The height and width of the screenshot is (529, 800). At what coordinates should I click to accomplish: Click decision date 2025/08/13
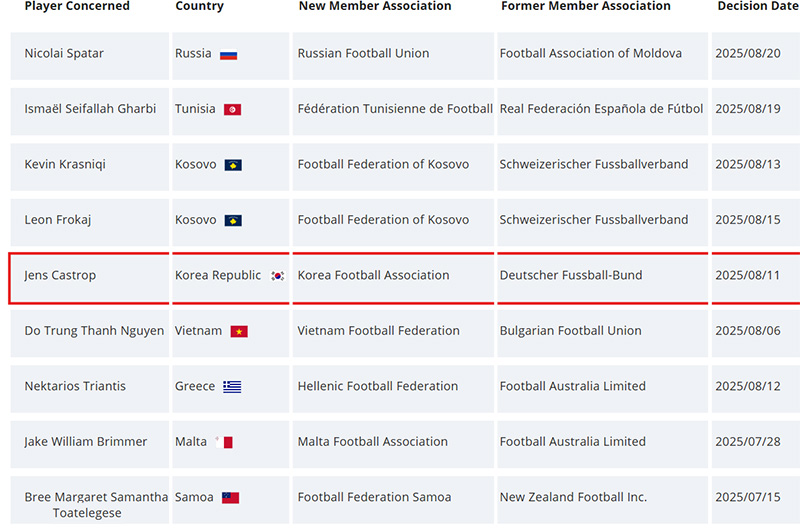[x=748, y=164]
